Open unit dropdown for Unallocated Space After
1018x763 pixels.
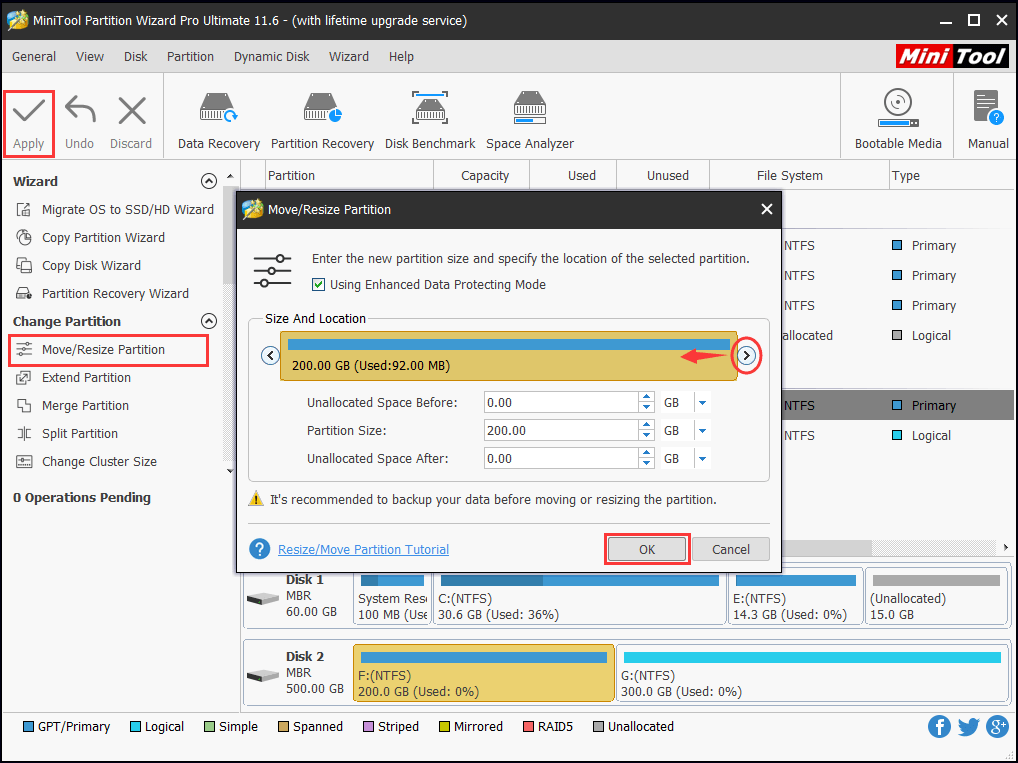[x=702, y=458]
